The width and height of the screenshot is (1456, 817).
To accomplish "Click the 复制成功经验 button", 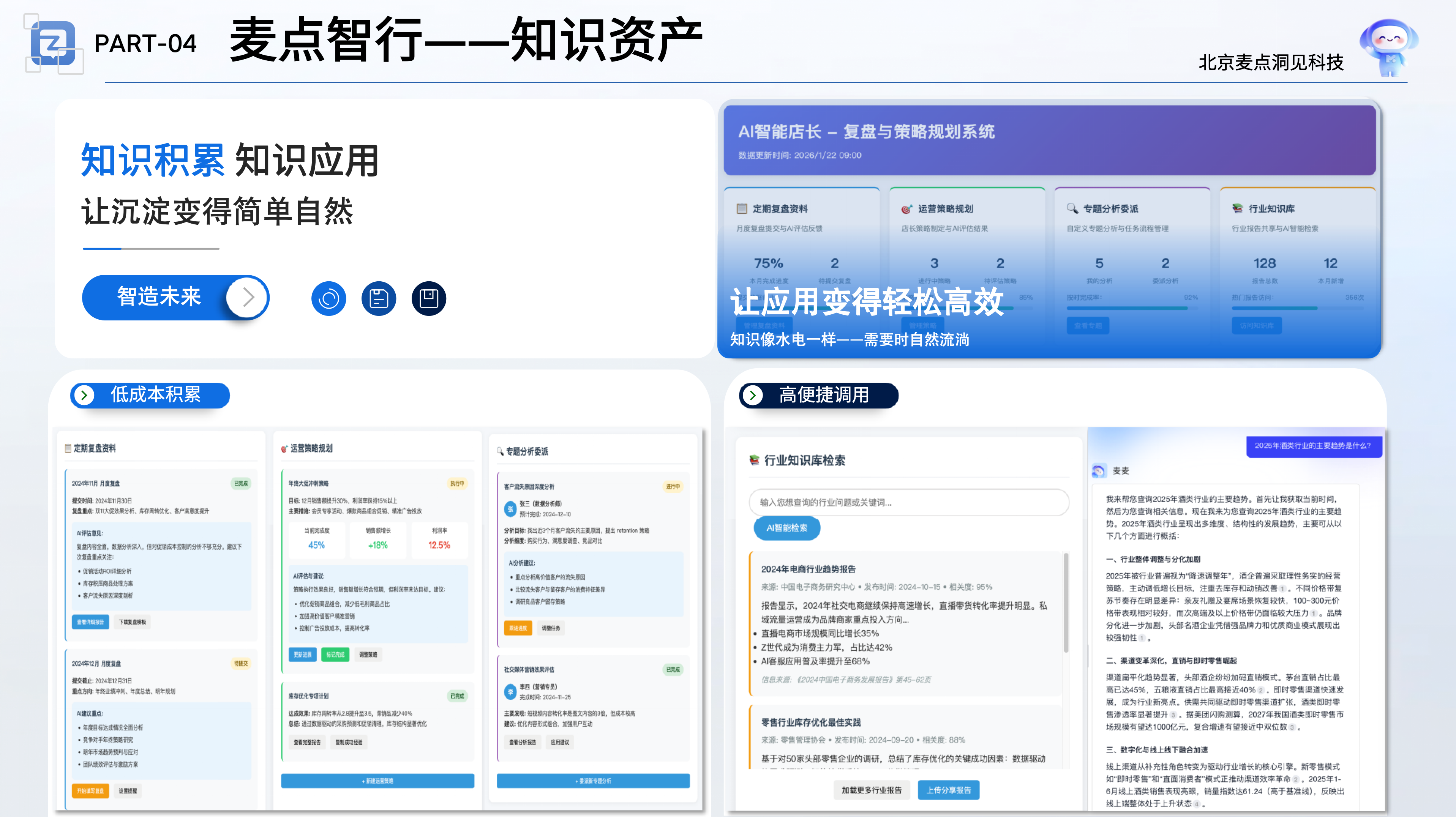I will [x=349, y=742].
